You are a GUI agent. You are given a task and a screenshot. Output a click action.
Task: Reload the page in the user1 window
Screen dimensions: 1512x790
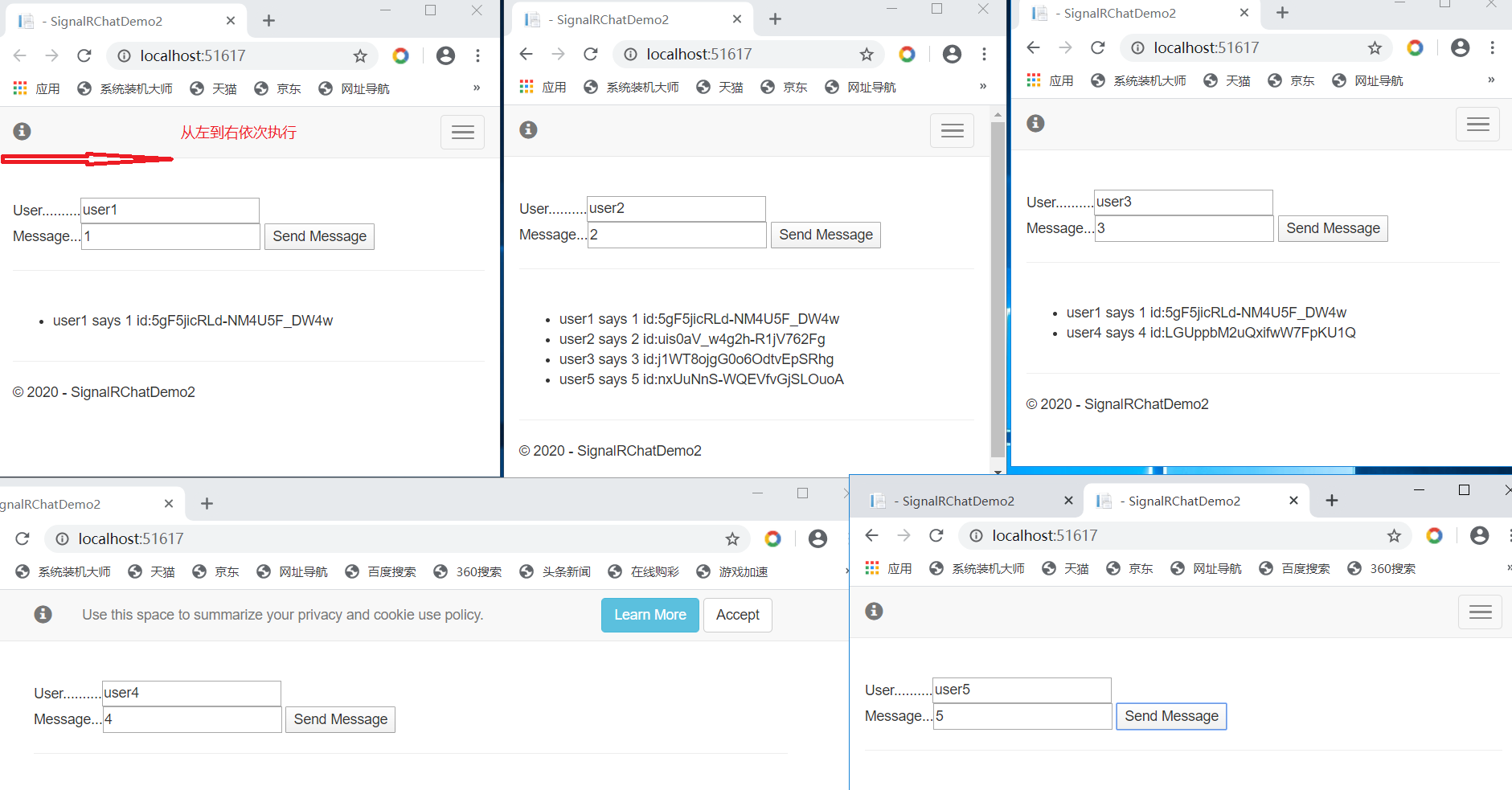coord(84,55)
